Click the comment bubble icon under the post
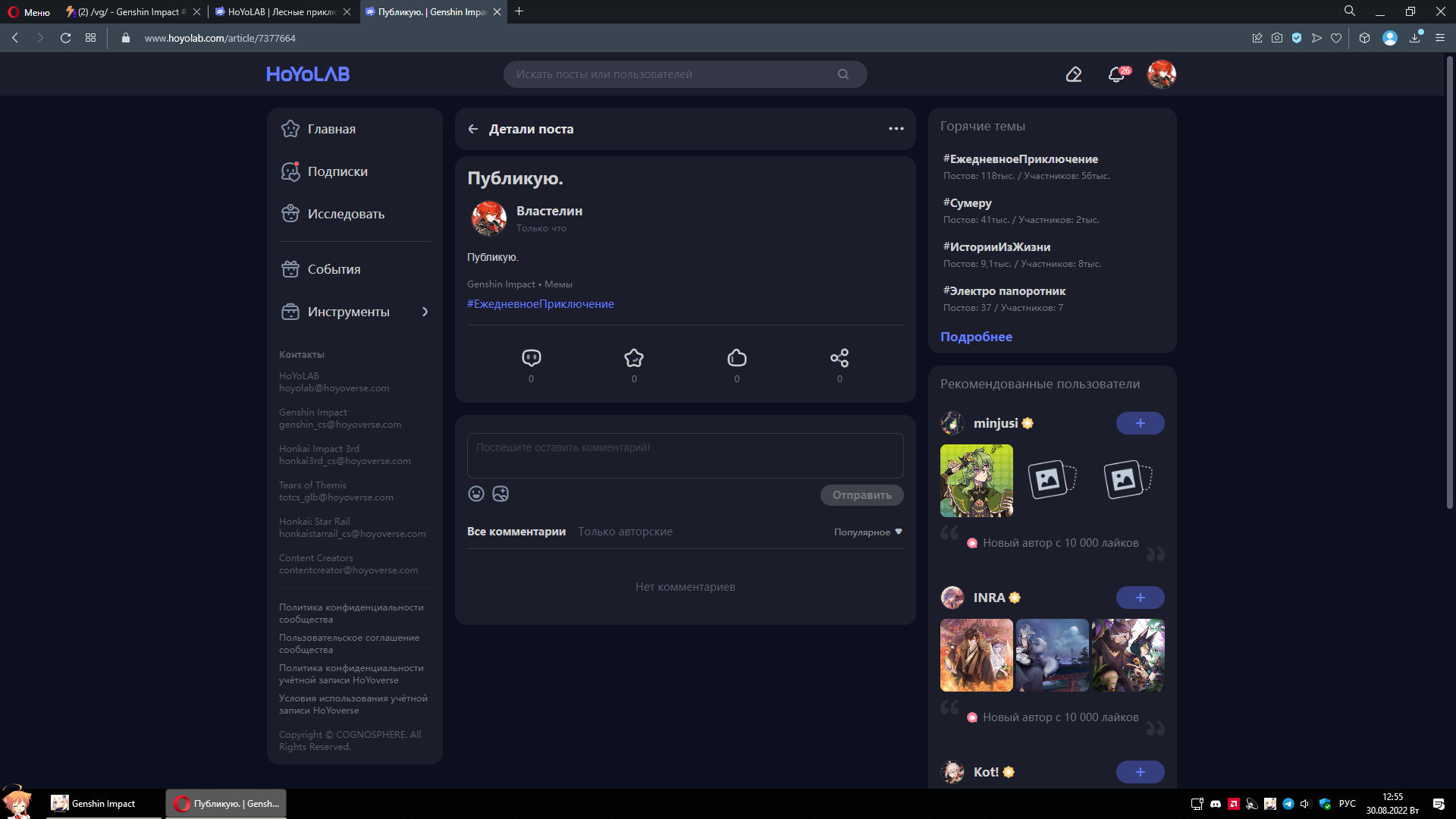1456x819 pixels. [x=531, y=358]
